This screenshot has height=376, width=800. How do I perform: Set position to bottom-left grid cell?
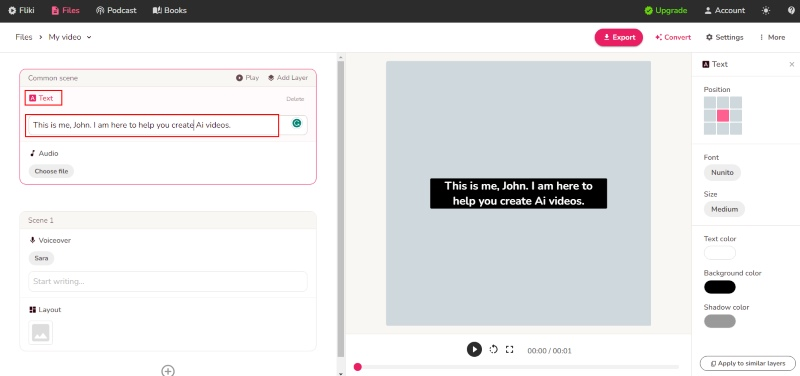pos(710,129)
